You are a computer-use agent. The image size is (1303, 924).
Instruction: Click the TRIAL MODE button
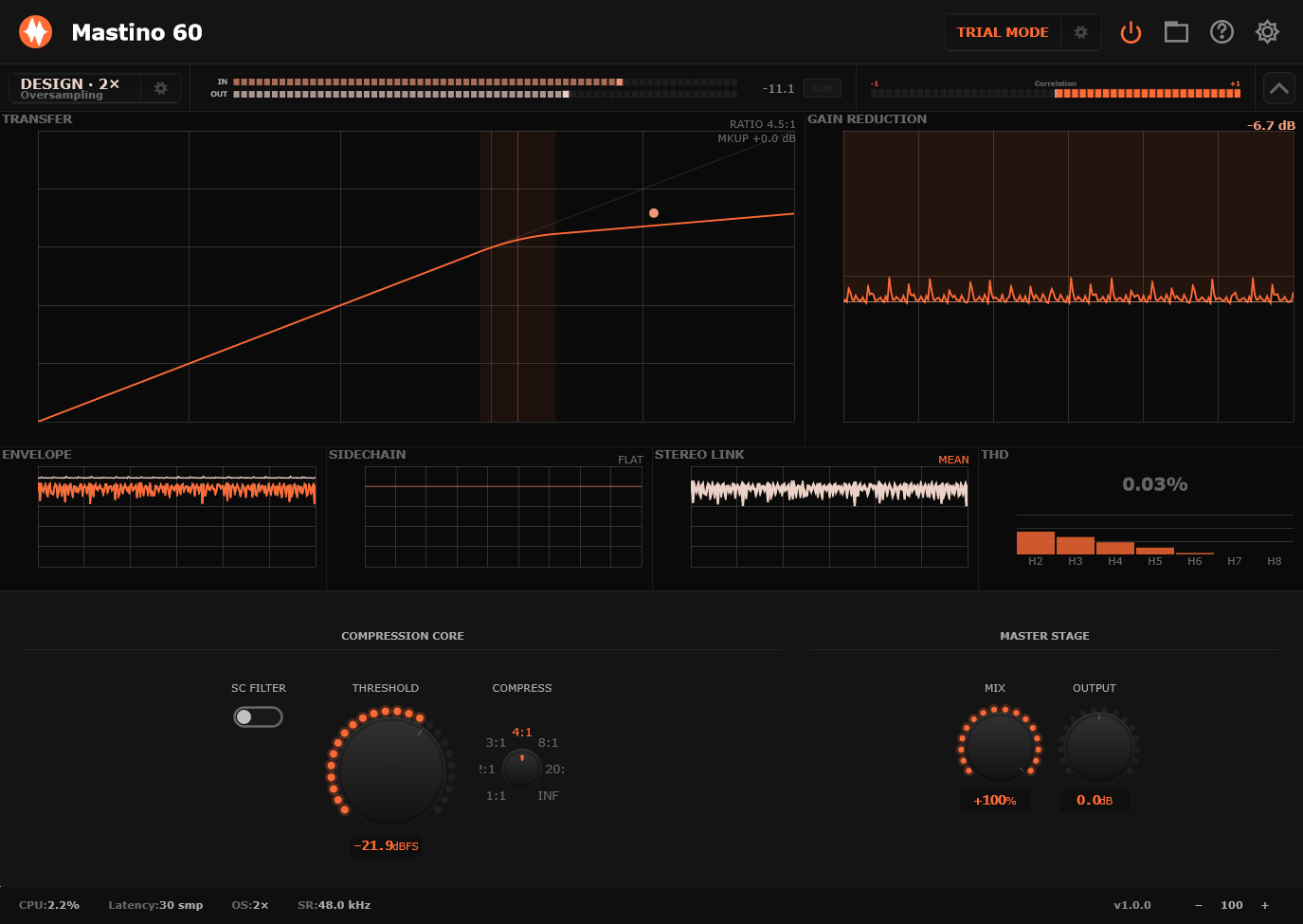point(1003,32)
